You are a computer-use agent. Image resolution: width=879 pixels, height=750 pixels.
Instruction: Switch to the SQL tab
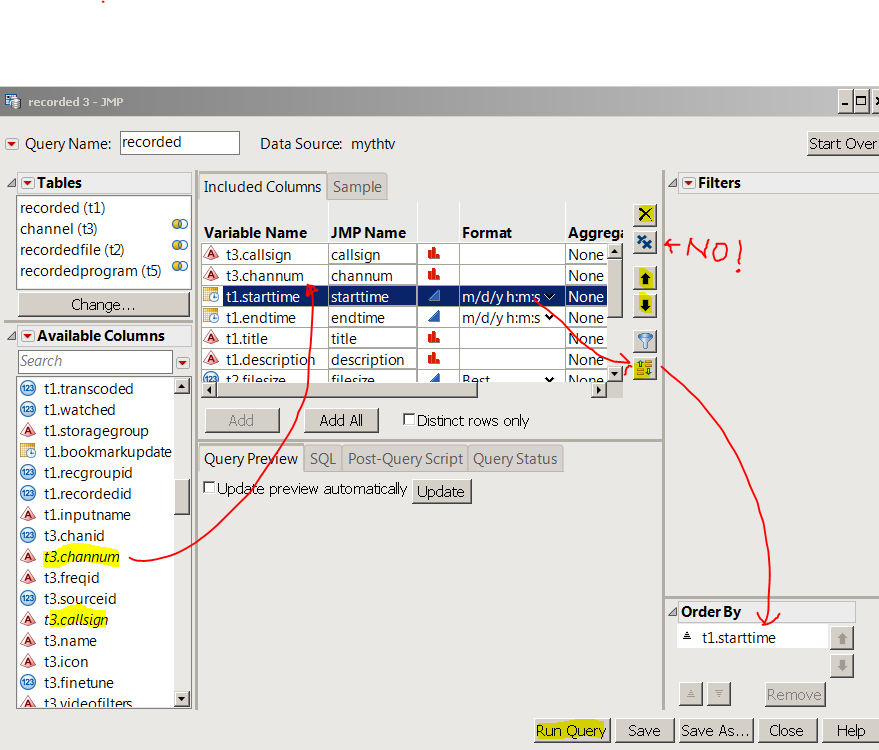(322, 458)
